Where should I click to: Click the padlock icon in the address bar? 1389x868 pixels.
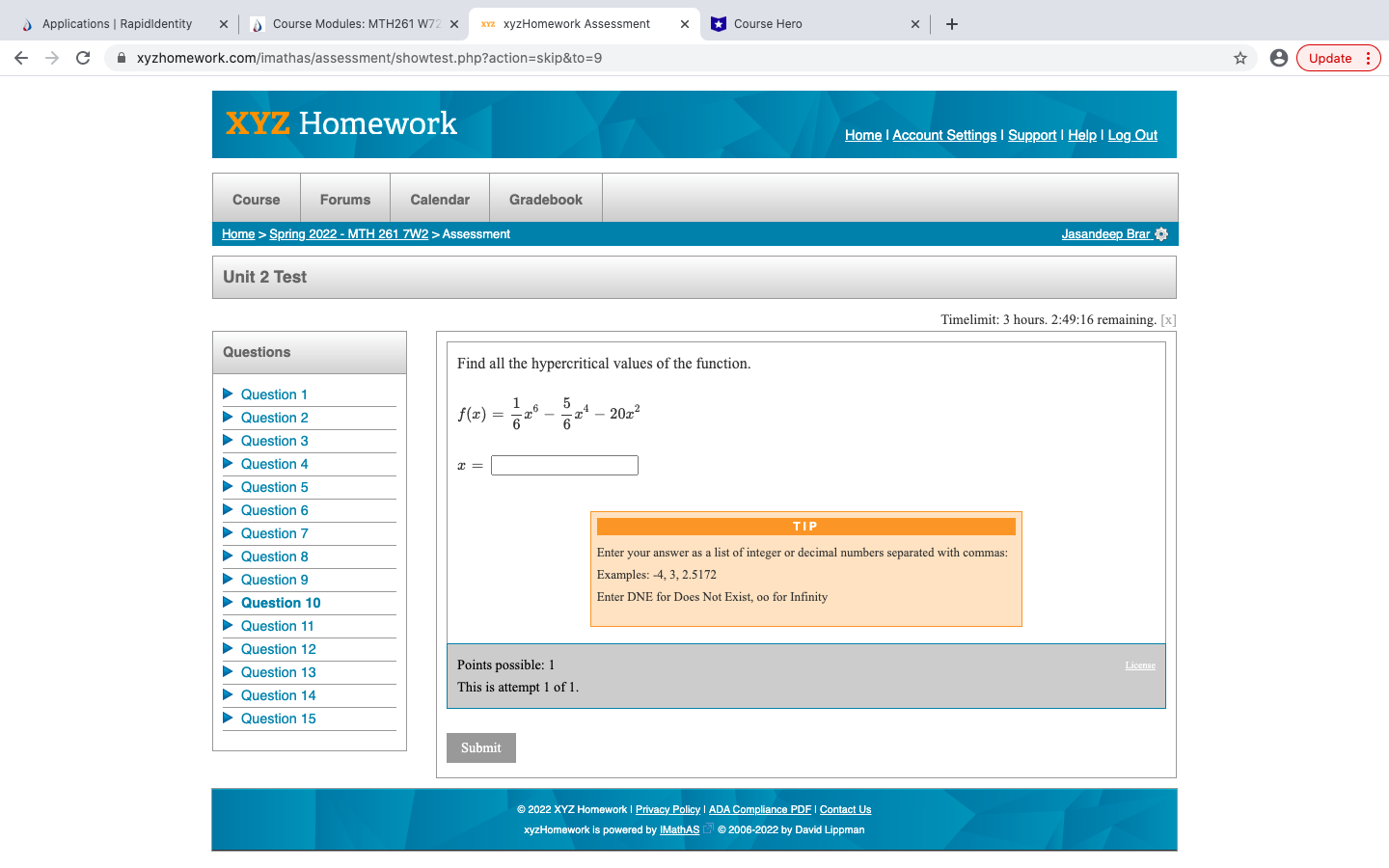point(121,58)
